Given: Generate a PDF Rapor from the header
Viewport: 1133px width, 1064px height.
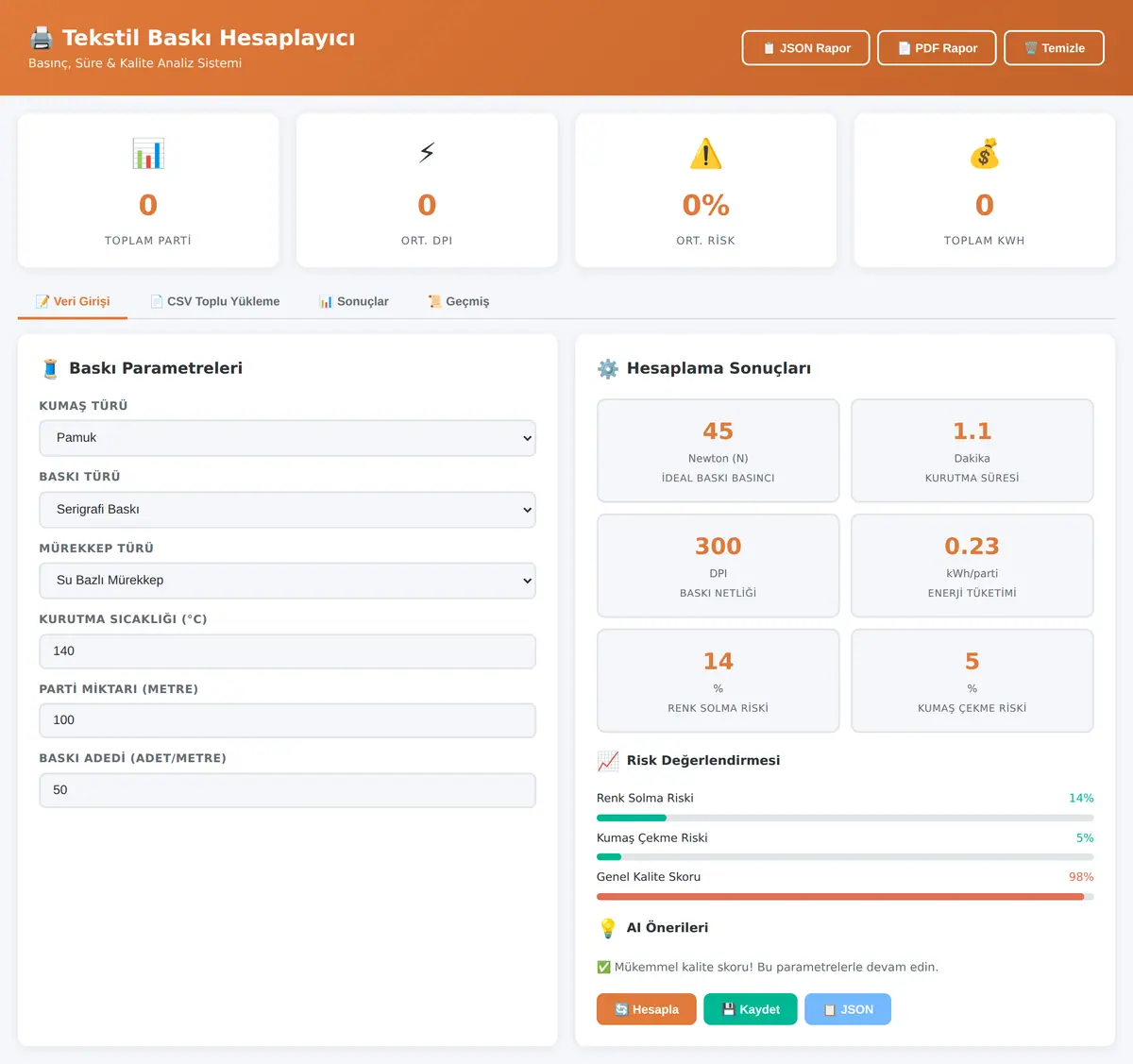Looking at the screenshot, I should coord(937,48).
